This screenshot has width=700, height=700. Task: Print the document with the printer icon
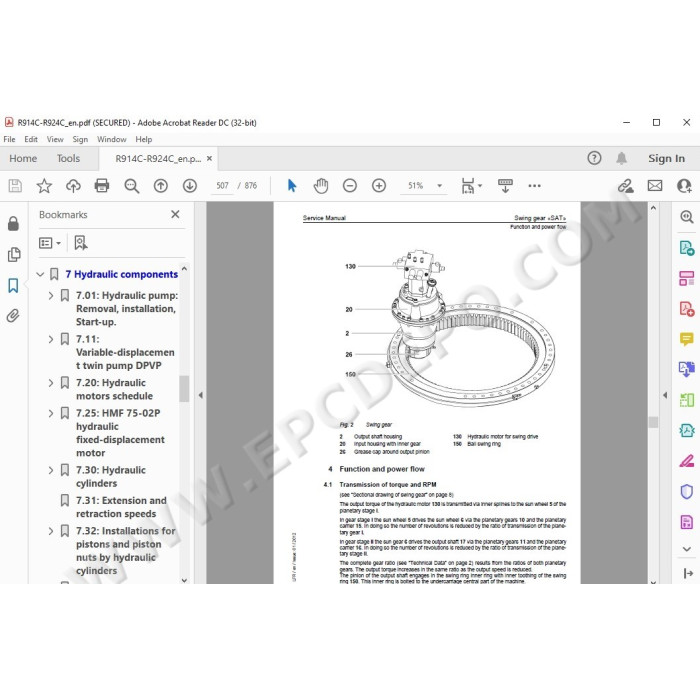click(x=102, y=186)
